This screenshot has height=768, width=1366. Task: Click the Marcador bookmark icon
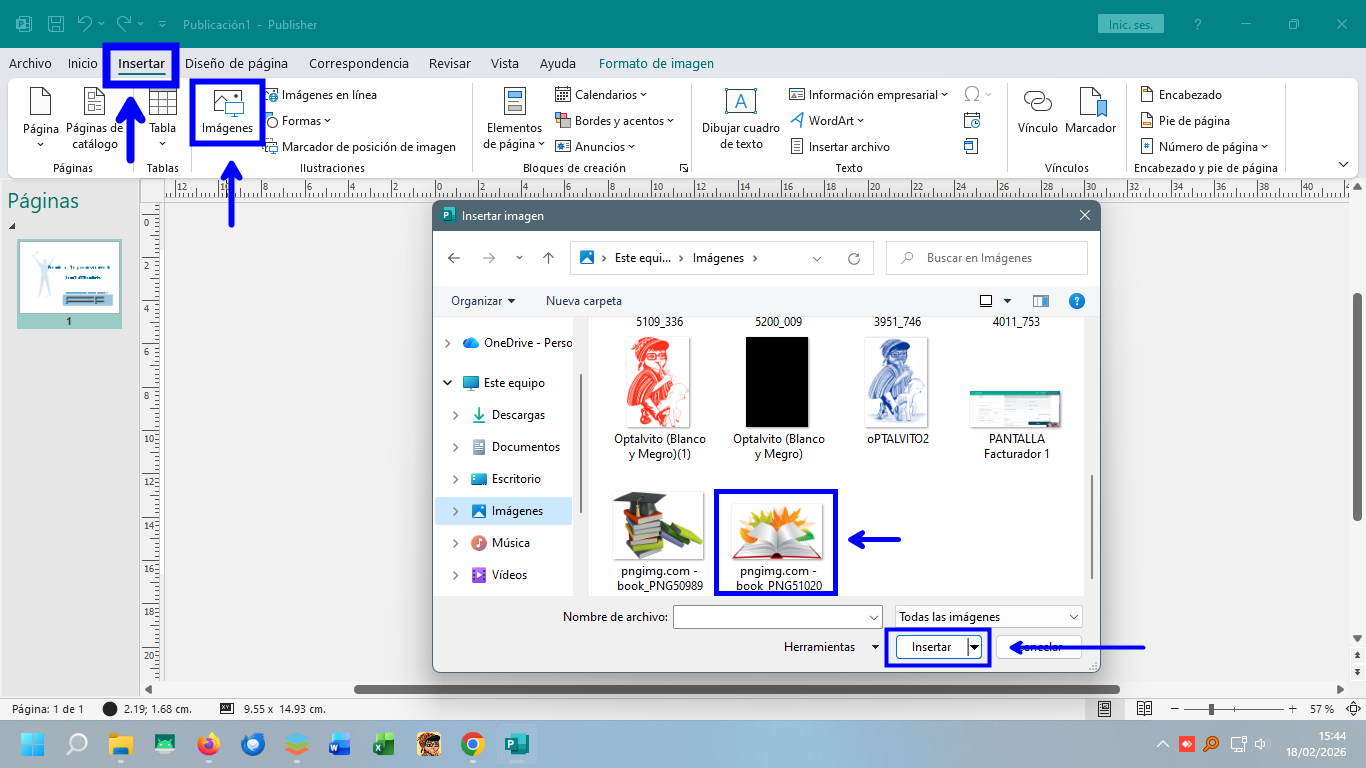(1090, 111)
